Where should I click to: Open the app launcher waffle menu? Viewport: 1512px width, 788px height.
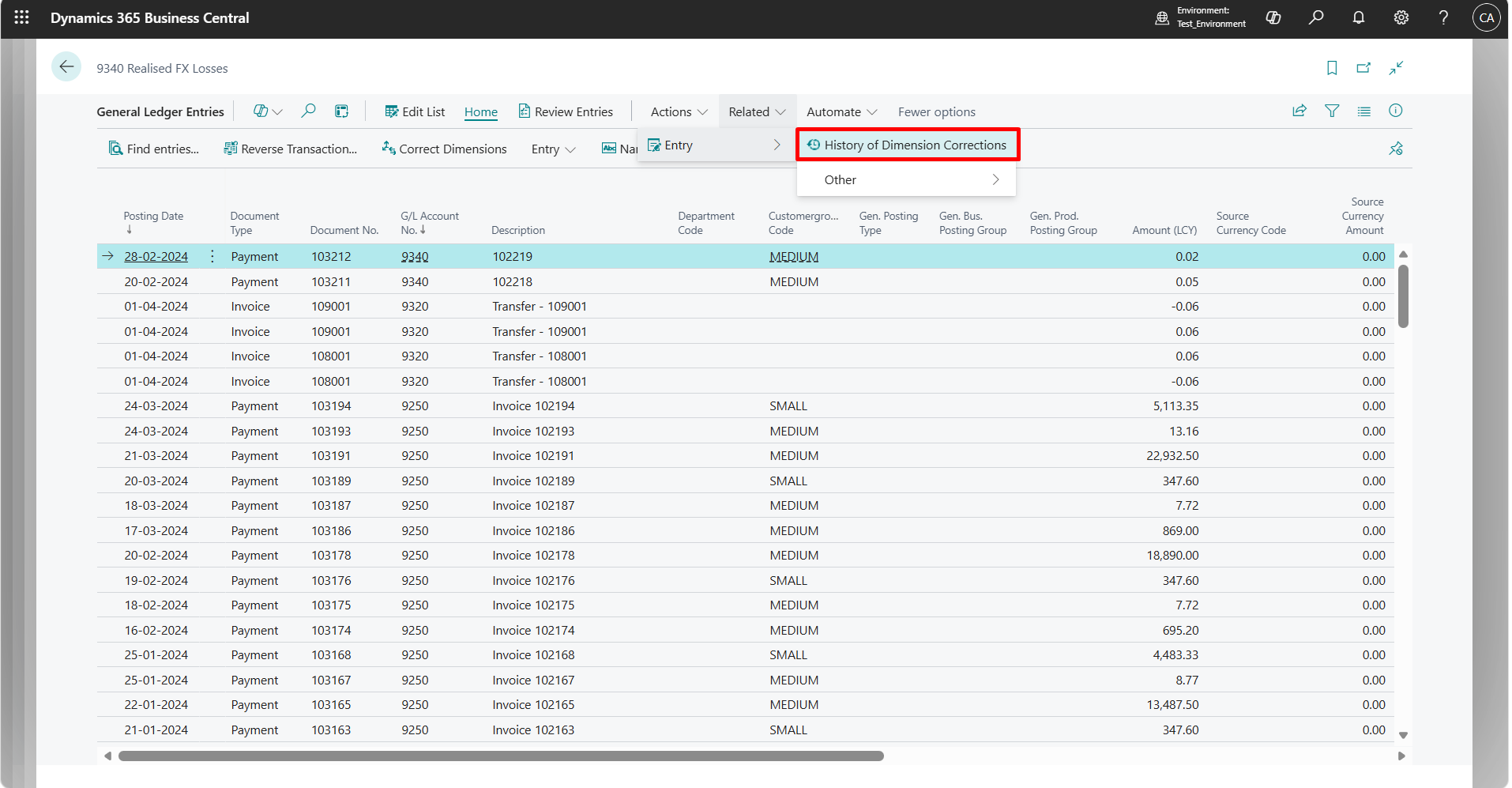[22, 17]
